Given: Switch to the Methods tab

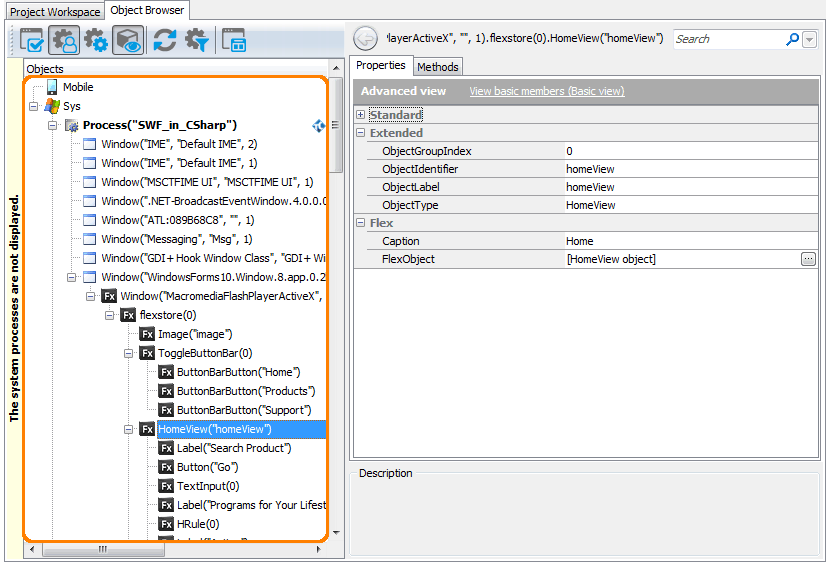Looking at the screenshot, I should 438,67.
